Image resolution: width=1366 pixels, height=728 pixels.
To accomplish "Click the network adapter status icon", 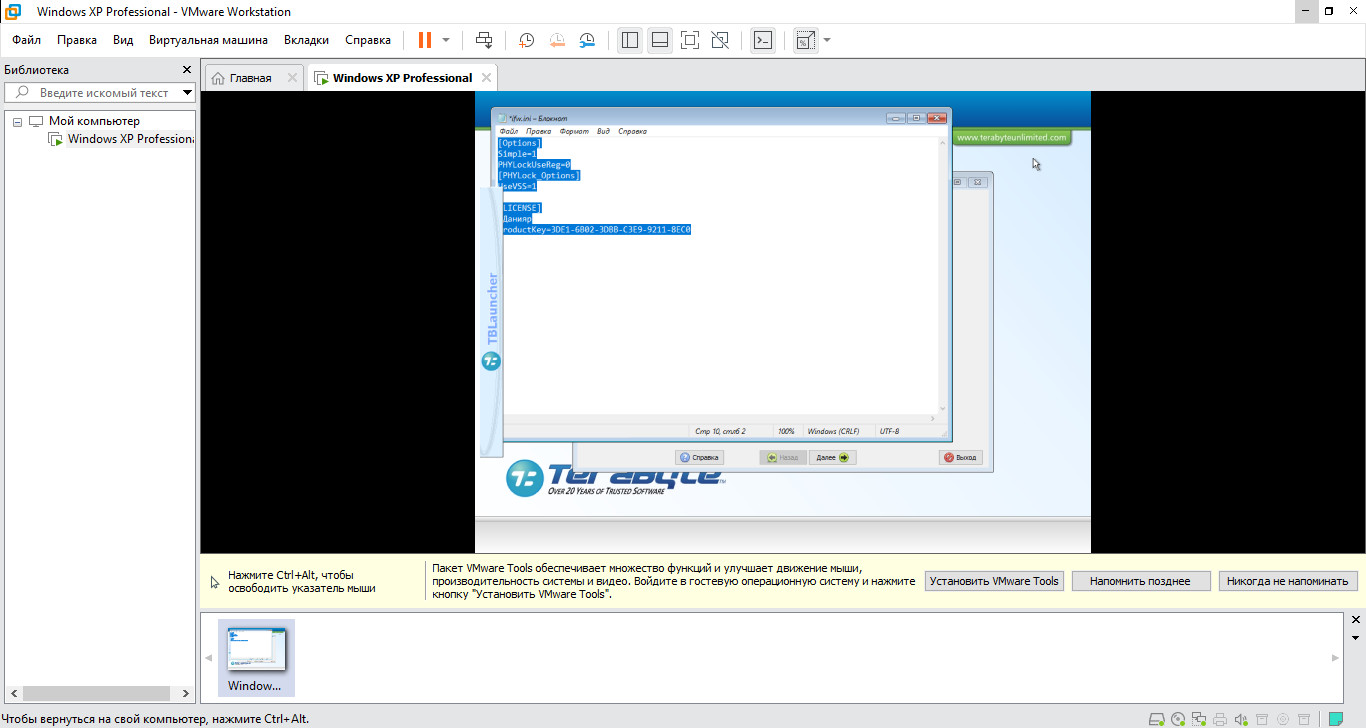I will coord(1199,718).
